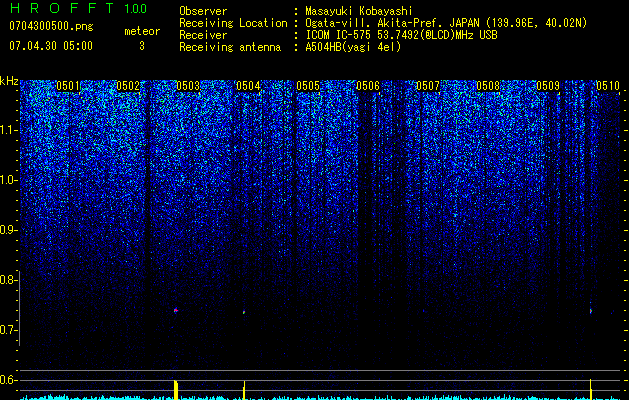Image resolution: width=629 pixels, height=400 pixels.
Task: Click the filename 0704300500.png
Action: 51,26
